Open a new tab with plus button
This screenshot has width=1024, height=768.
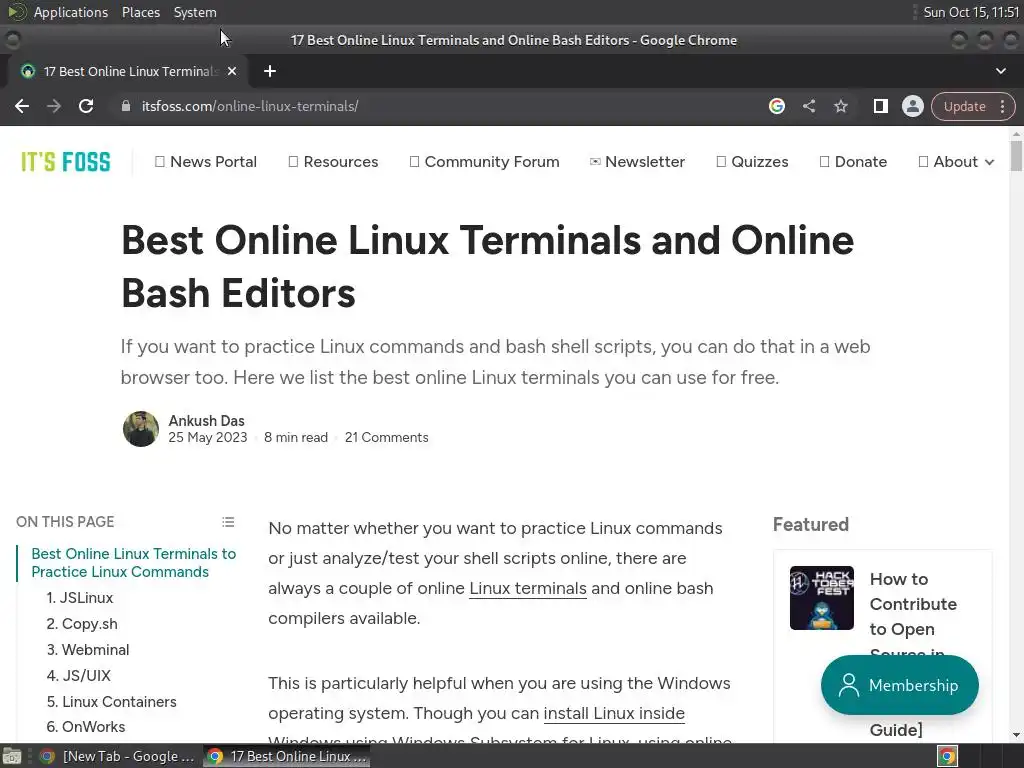tap(270, 71)
